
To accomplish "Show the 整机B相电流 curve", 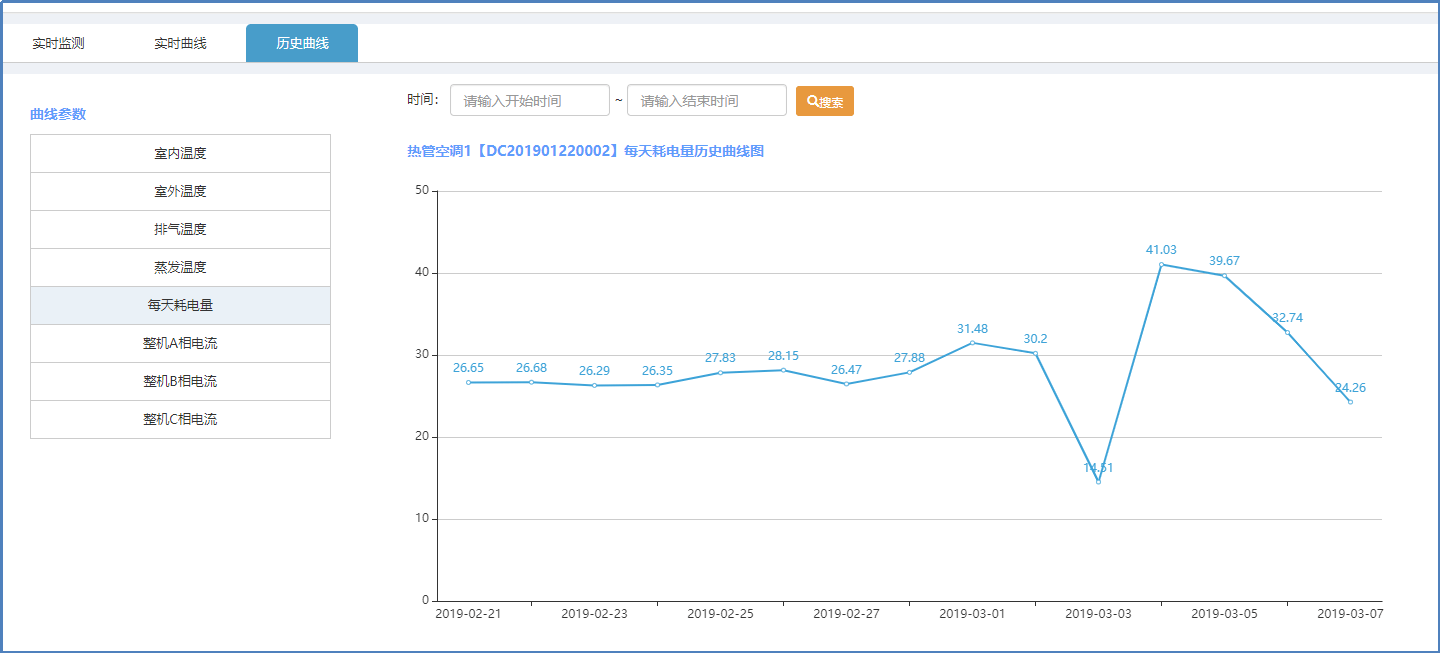I will click(x=180, y=382).
